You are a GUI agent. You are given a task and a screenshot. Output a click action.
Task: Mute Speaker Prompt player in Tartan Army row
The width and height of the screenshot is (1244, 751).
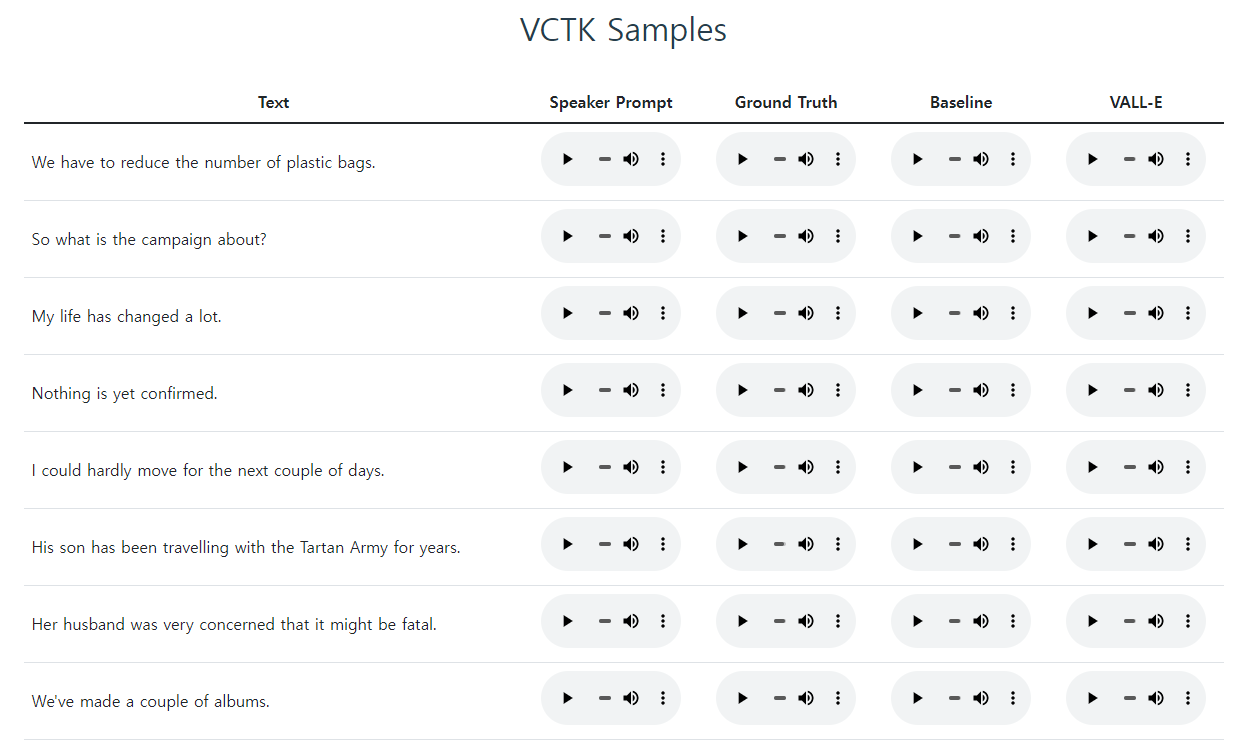pos(631,544)
